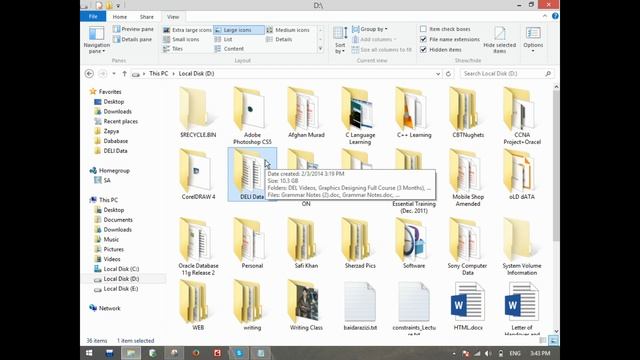Toggle the Preview pane
This screenshot has width=640, height=360.
(x=133, y=29)
